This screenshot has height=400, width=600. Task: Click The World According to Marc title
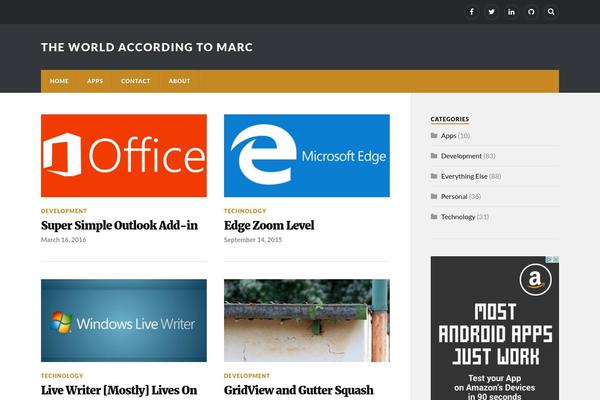pyautogui.click(x=147, y=47)
